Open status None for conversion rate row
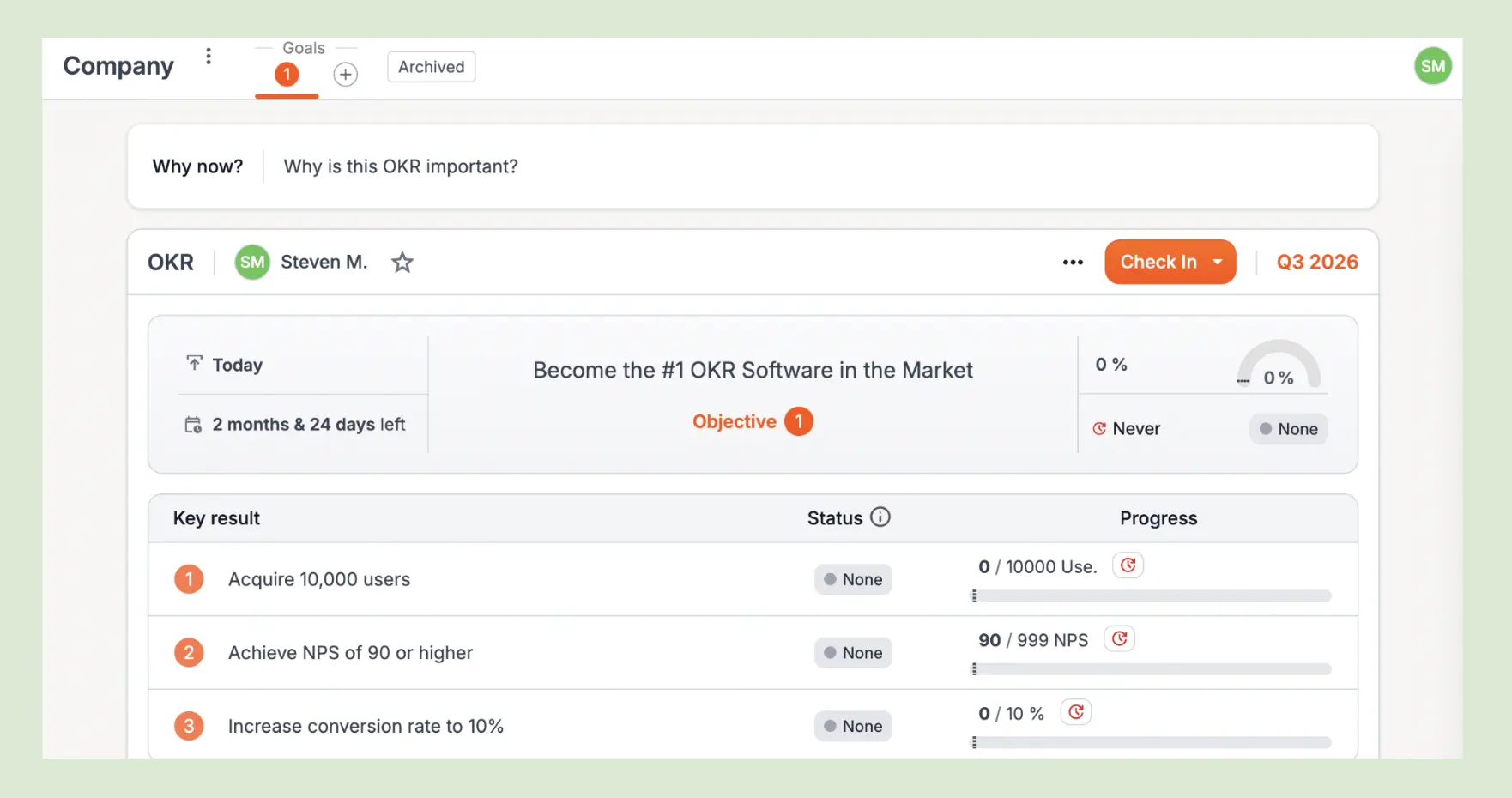 click(x=854, y=726)
